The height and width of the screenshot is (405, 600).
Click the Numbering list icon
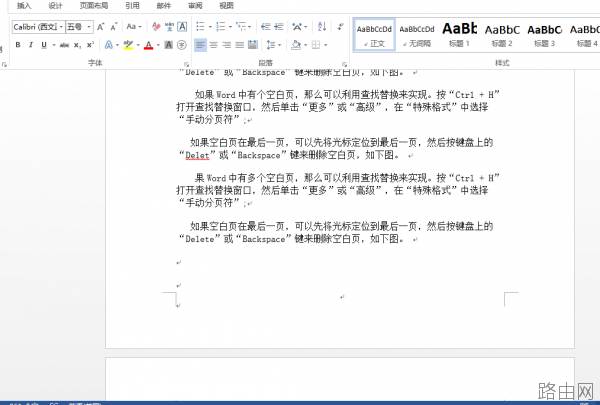[220, 26]
